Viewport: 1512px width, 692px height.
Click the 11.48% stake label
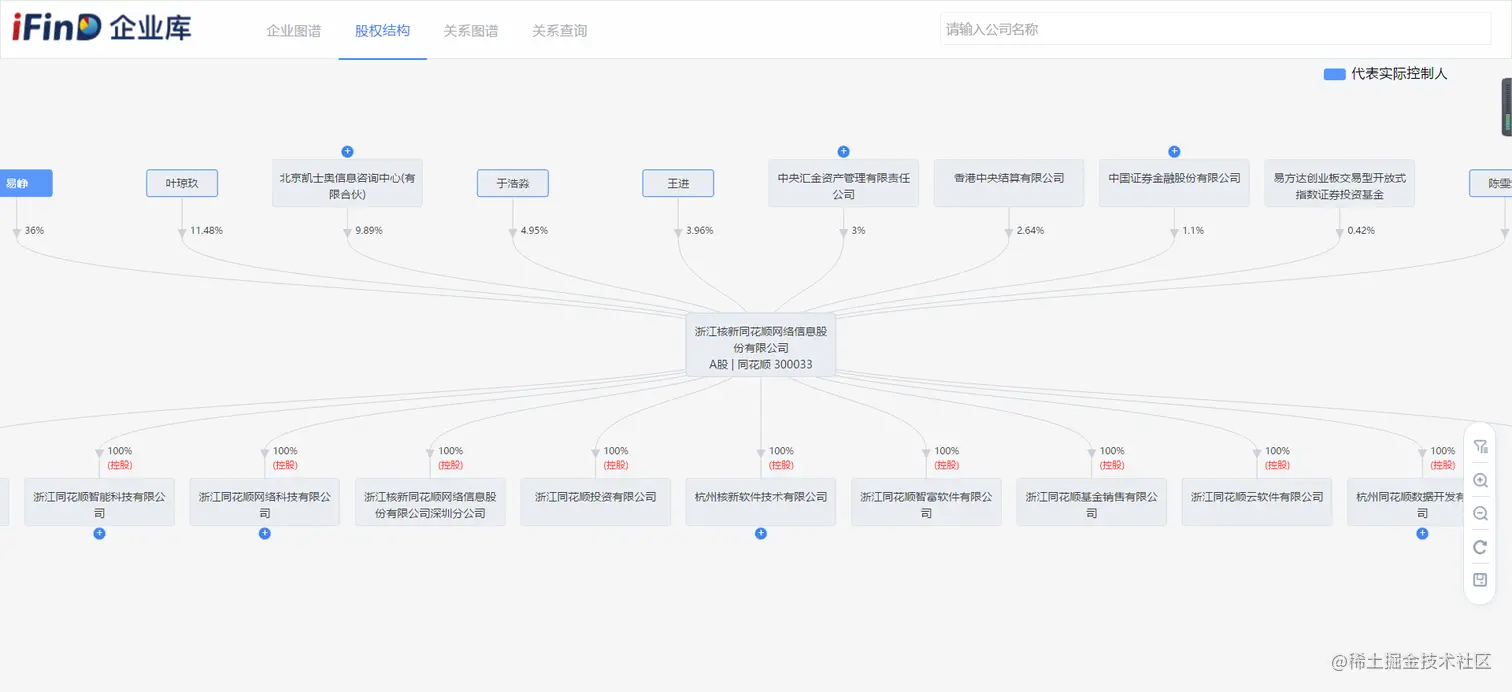[x=206, y=230]
